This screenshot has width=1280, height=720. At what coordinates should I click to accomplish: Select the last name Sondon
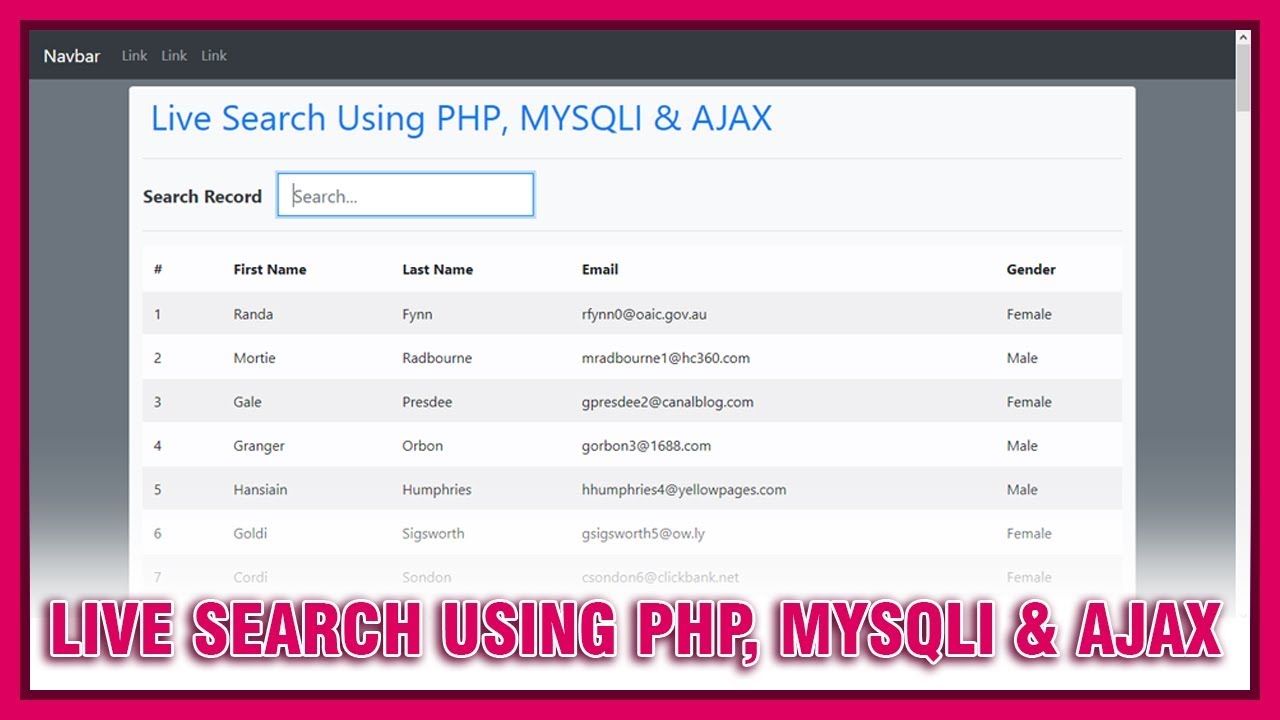click(426, 578)
